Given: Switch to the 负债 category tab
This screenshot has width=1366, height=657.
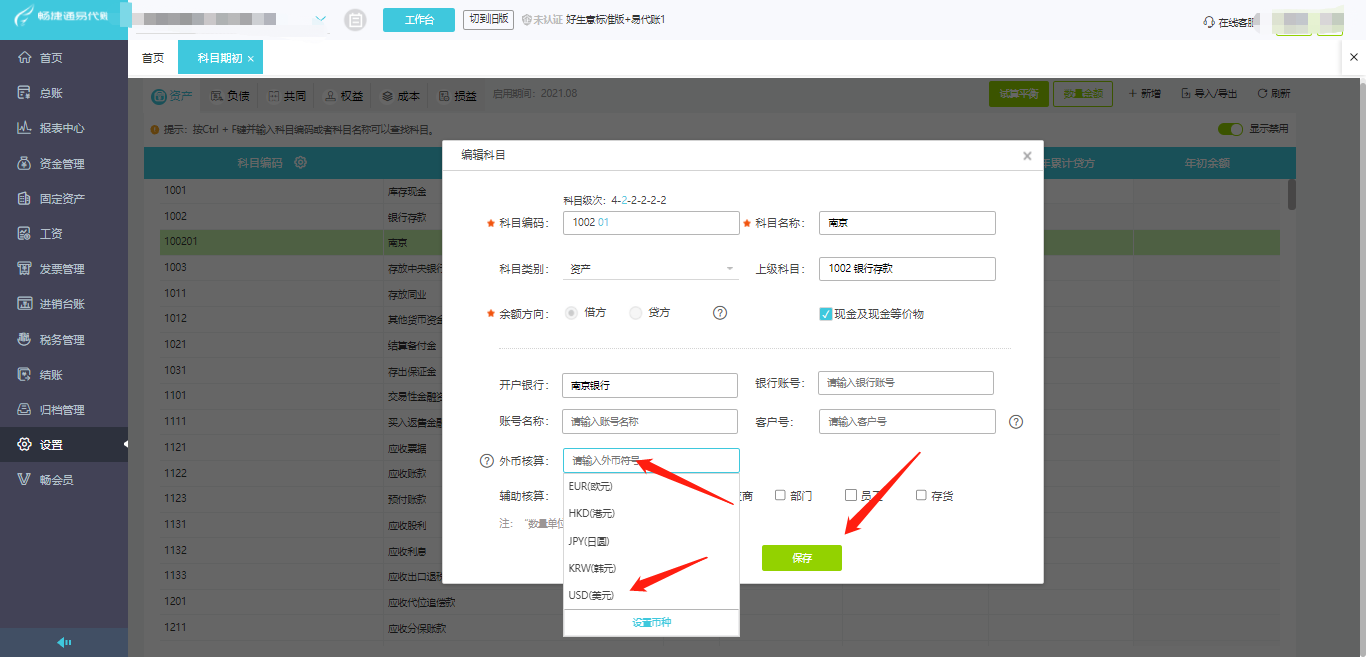Looking at the screenshot, I should (231, 96).
